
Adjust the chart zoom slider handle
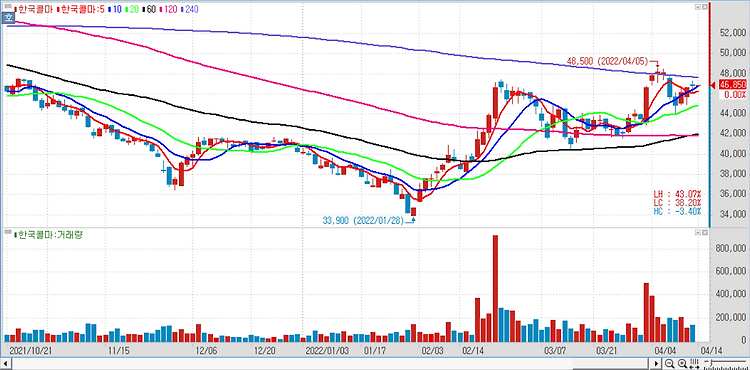[711, 363]
